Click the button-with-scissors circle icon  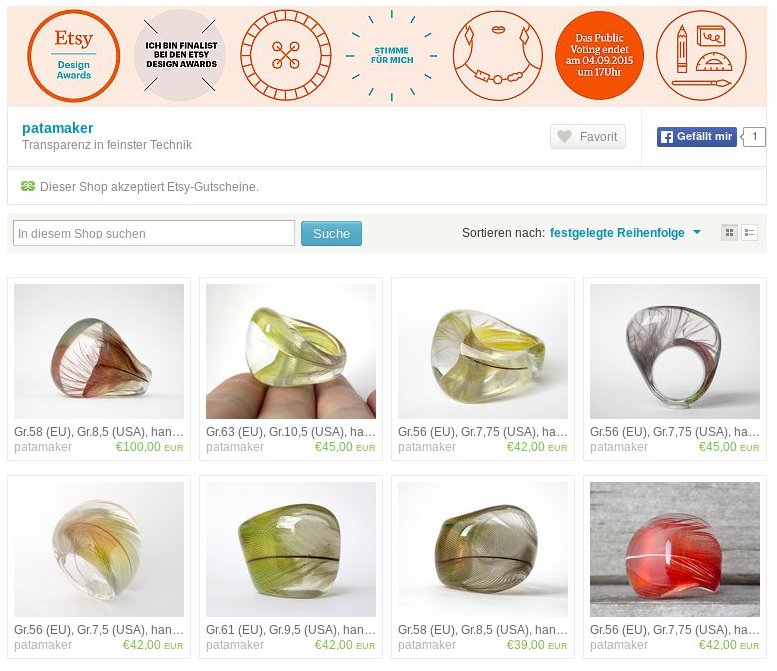(x=285, y=56)
